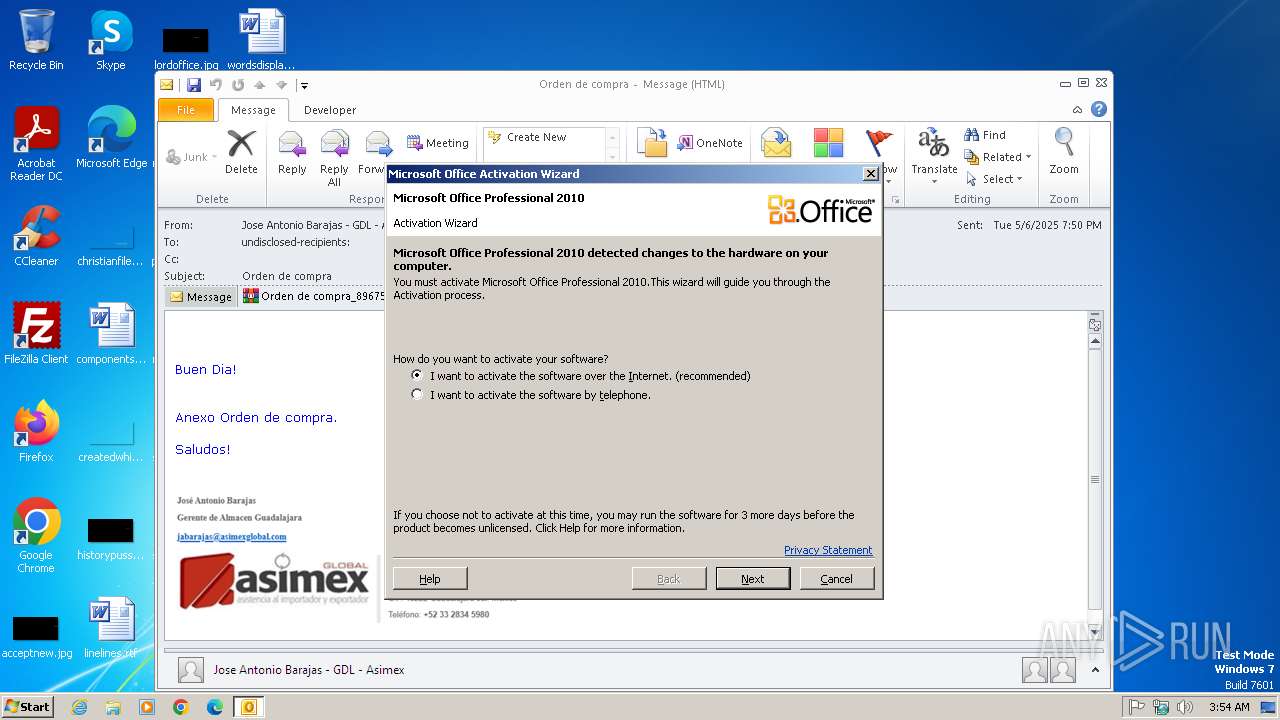1280x720 pixels.
Task: Open the Recycle Bin desktop icon
Action: click(x=36, y=40)
